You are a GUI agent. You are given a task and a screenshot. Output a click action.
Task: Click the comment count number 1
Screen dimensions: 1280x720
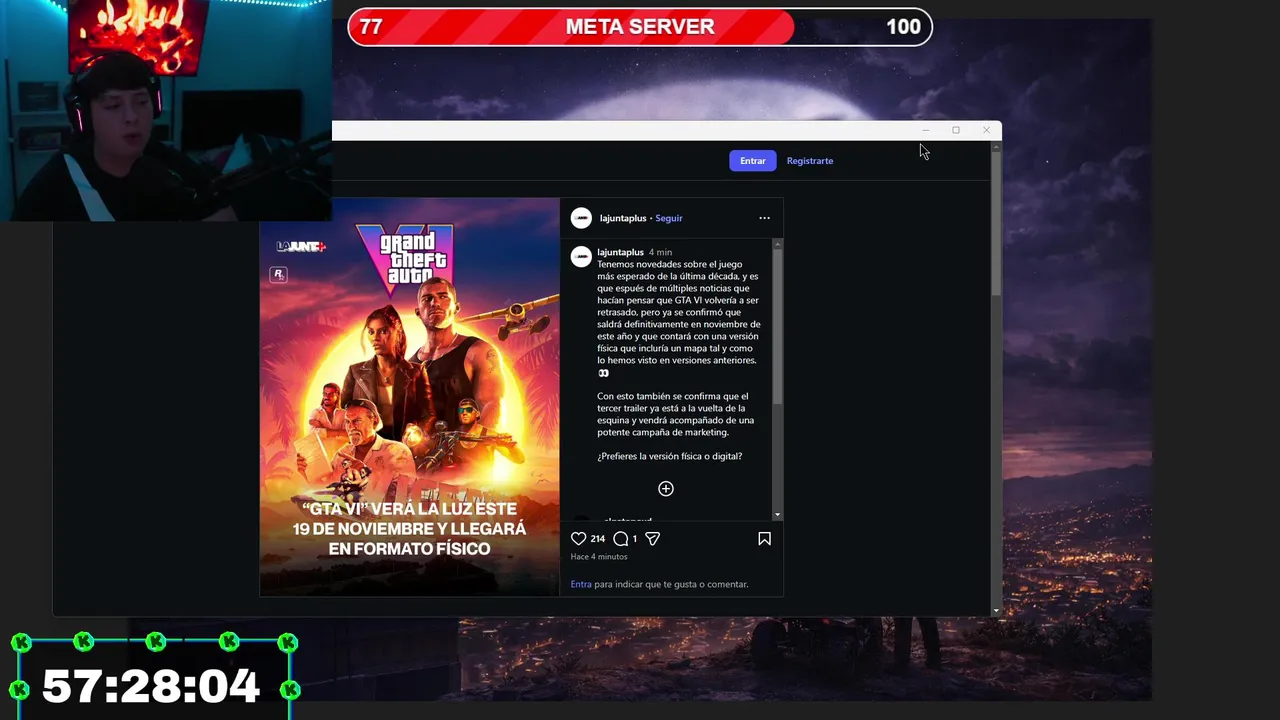tap(634, 539)
